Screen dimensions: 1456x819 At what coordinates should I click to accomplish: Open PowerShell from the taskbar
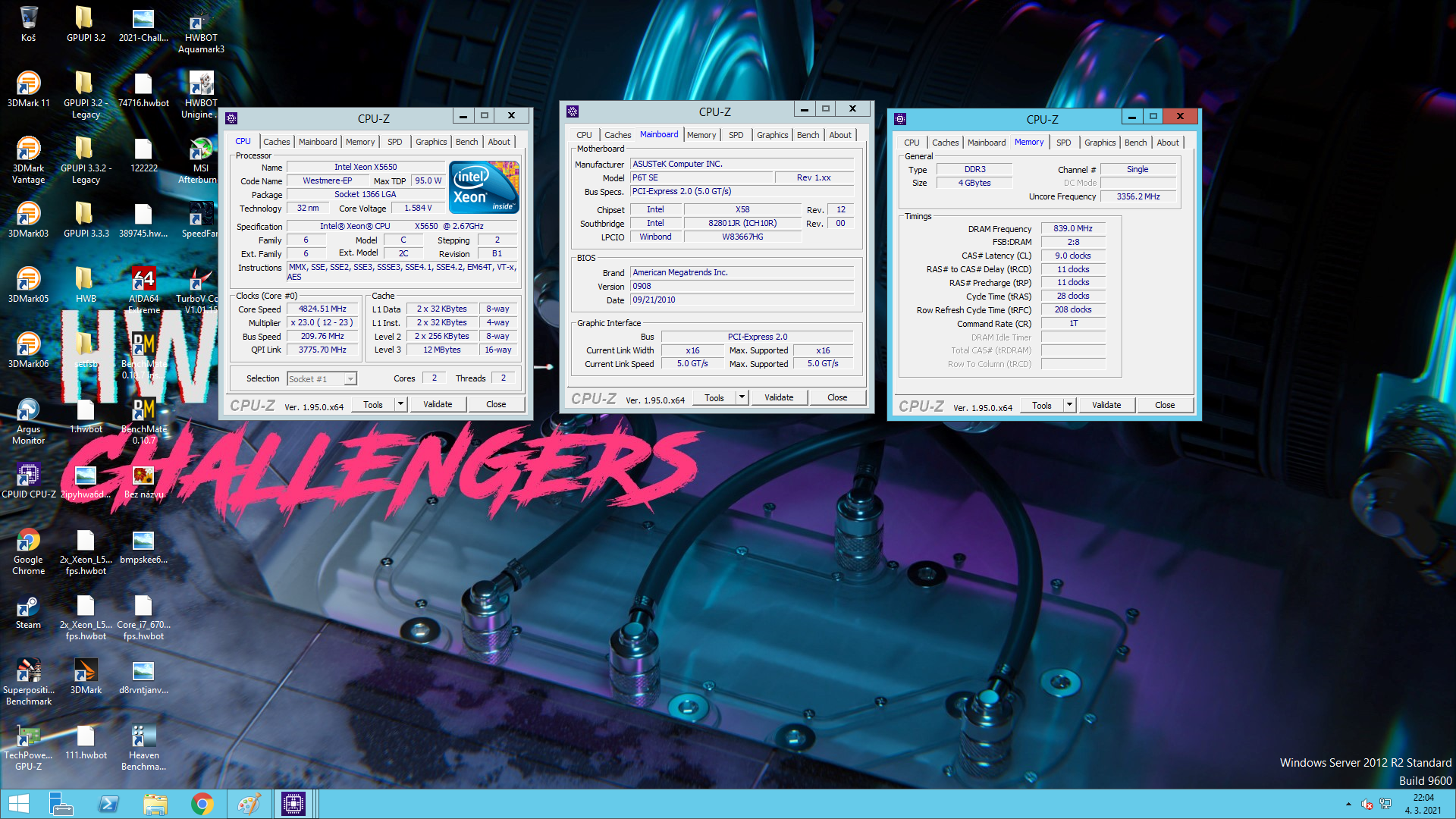pyautogui.click(x=108, y=804)
